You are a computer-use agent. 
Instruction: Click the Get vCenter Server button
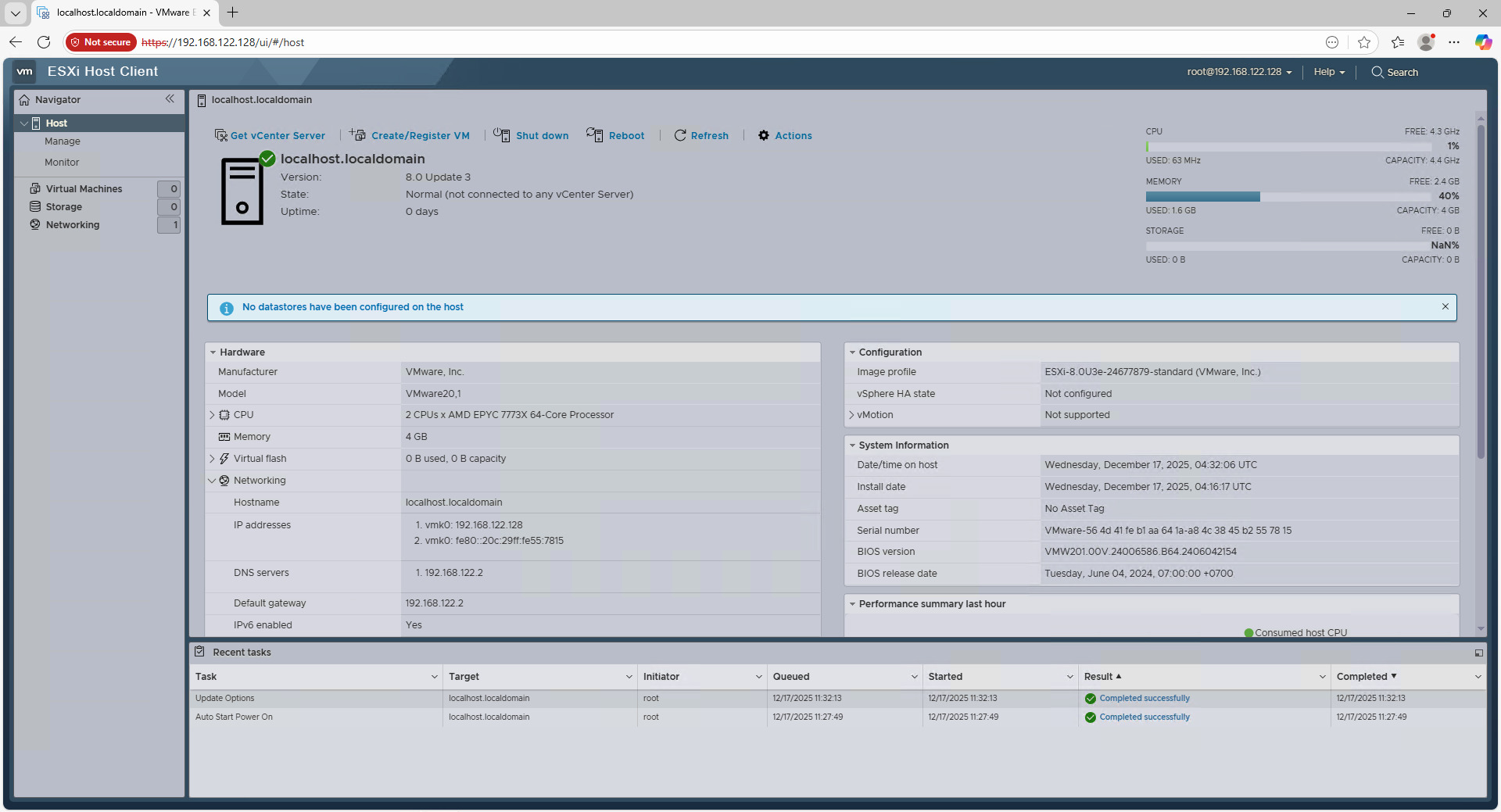pyautogui.click(x=270, y=135)
